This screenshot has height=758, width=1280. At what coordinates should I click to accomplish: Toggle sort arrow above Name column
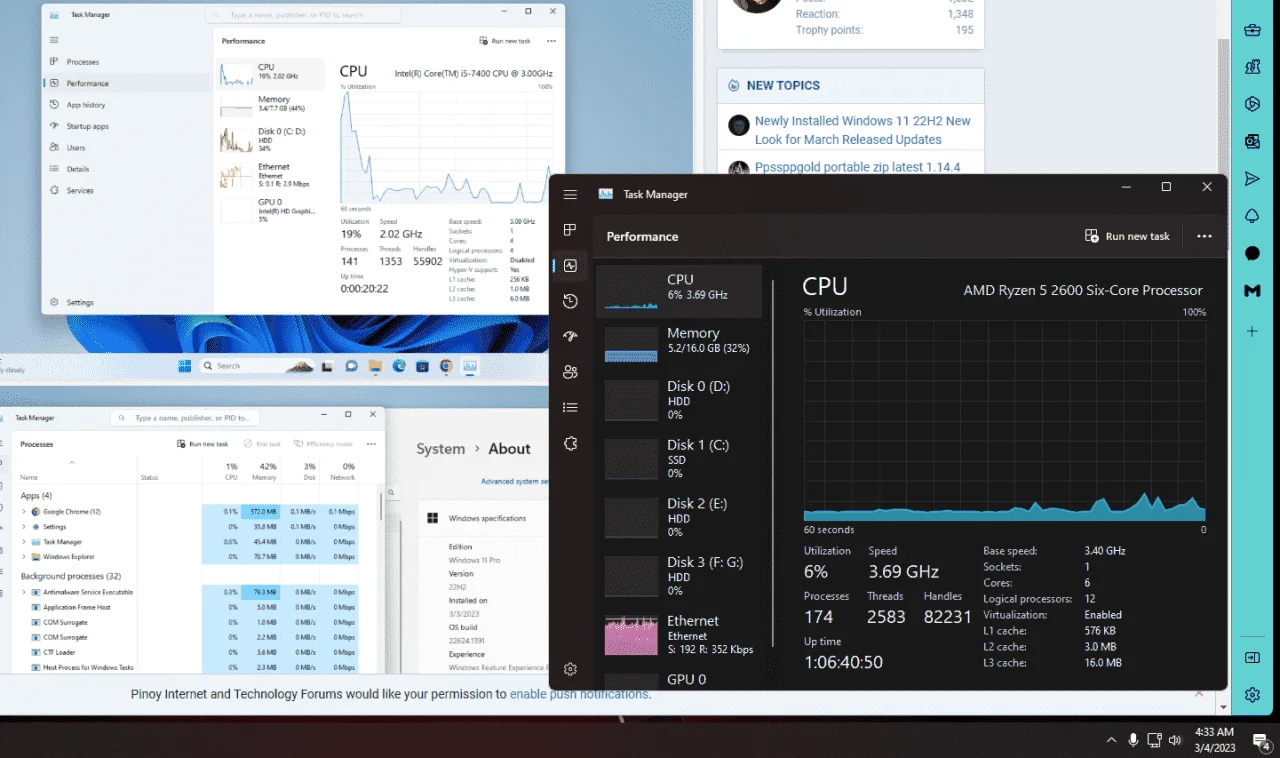71,463
